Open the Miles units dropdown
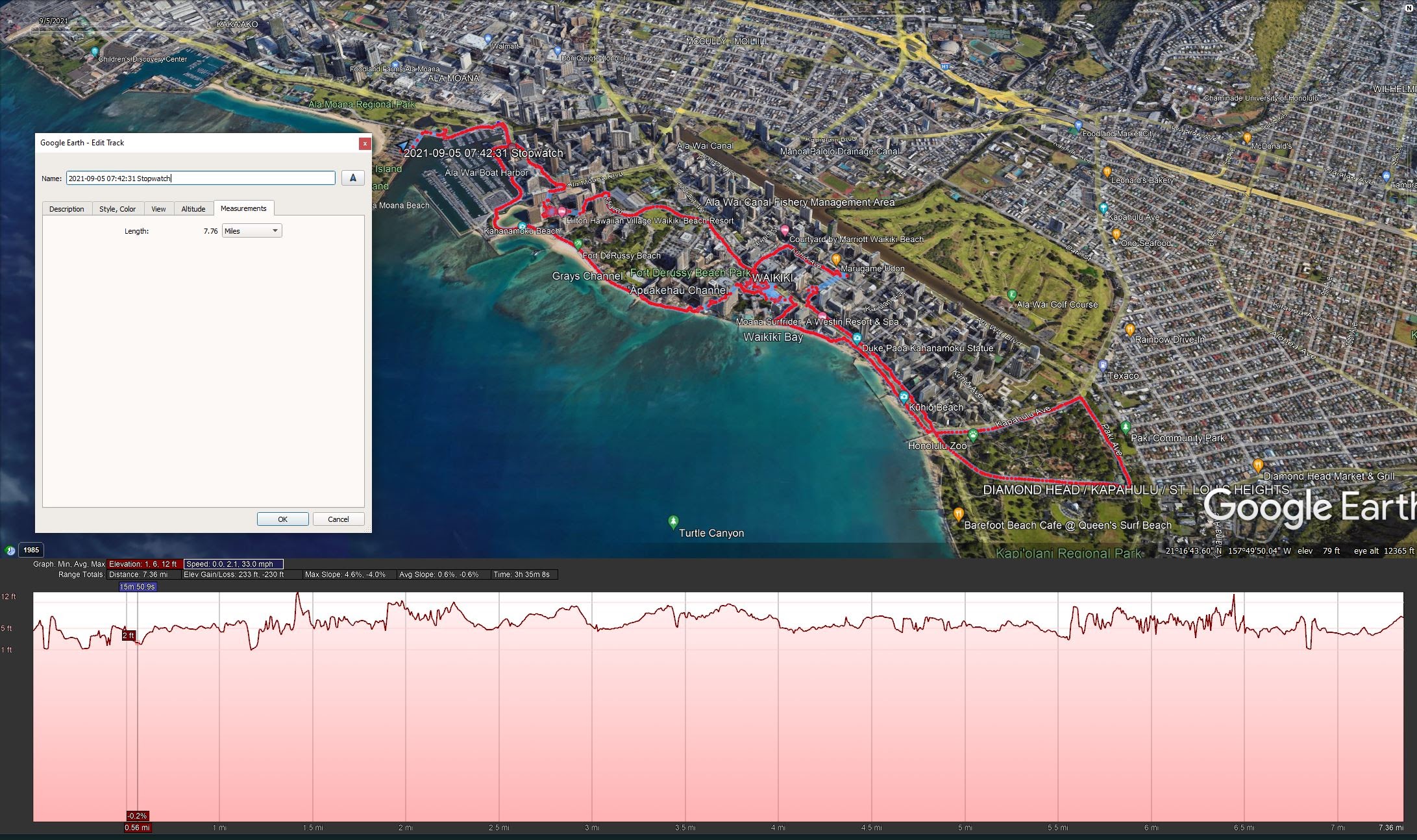This screenshot has height=840, width=1417. point(252,230)
